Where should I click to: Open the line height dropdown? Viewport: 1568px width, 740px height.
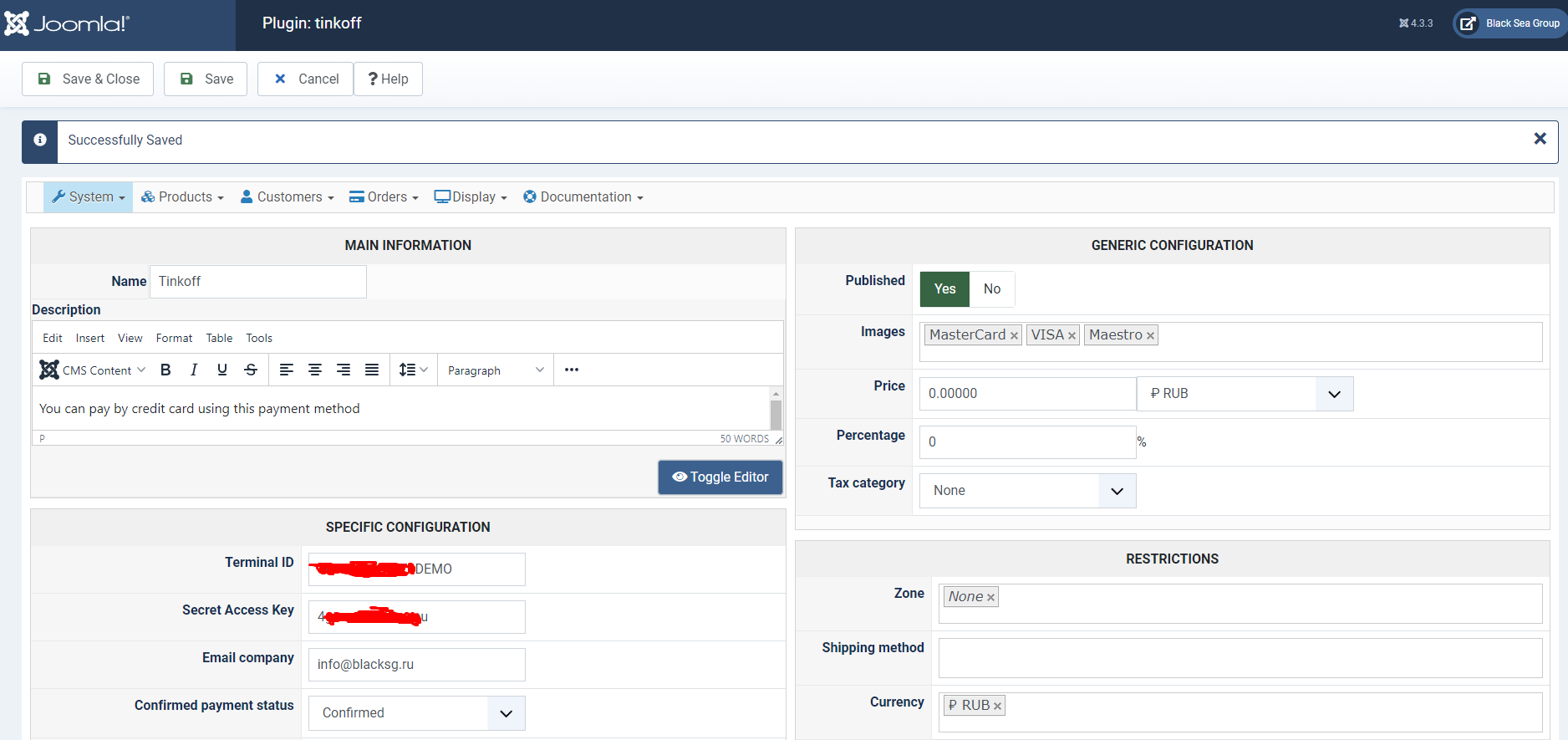413,370
